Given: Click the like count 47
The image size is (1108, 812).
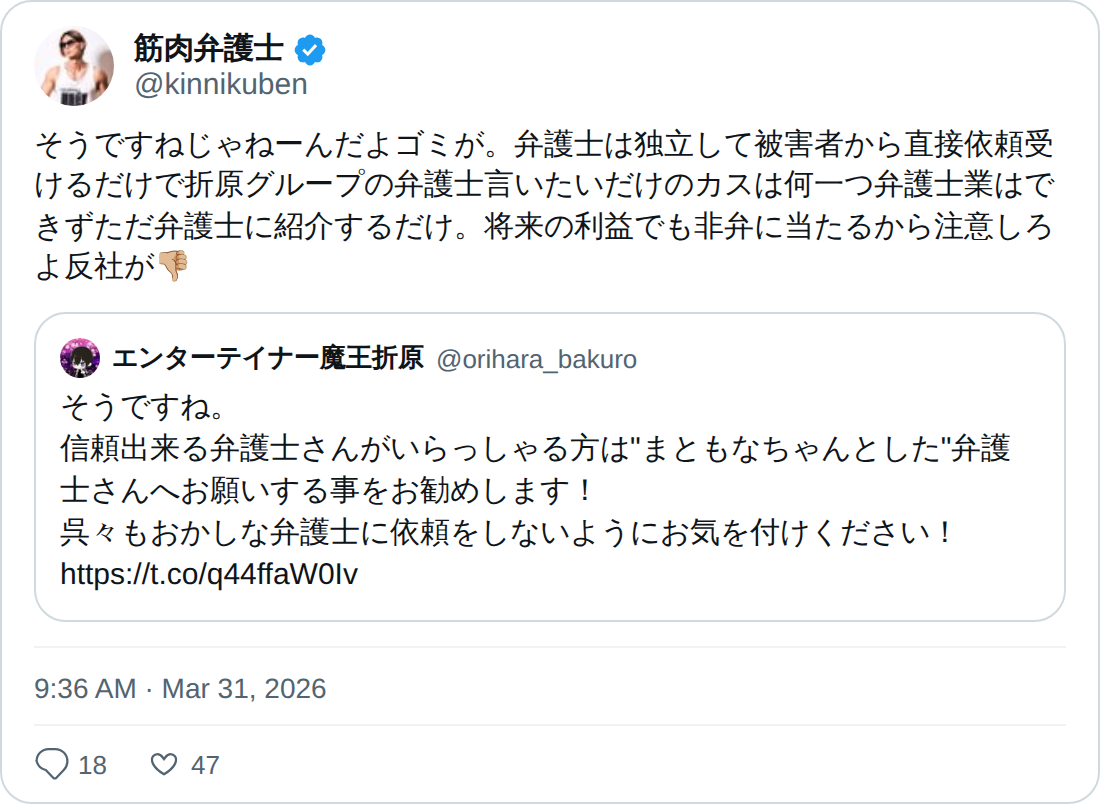Looking at the screenshot, I should tap(205, 766).
